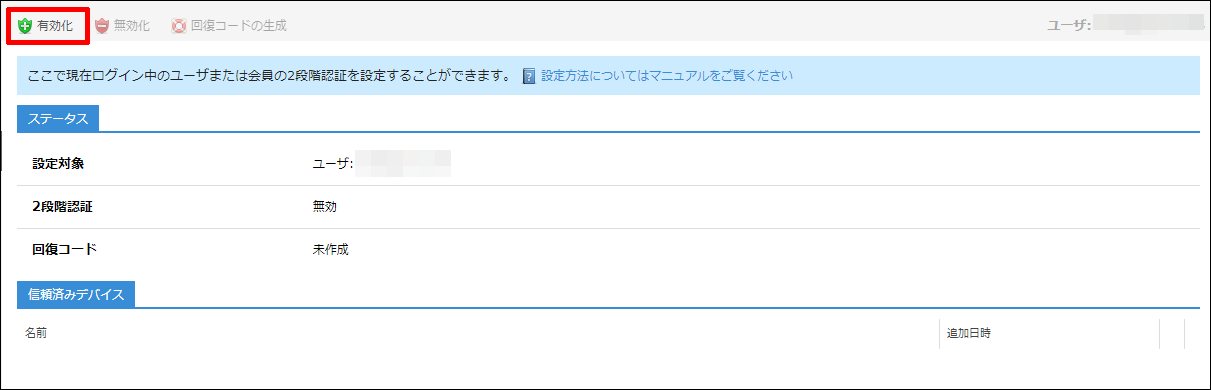Click the blurred username in the toolbar
This screenshot has height=390, width=1211.
coord(1148,25)
